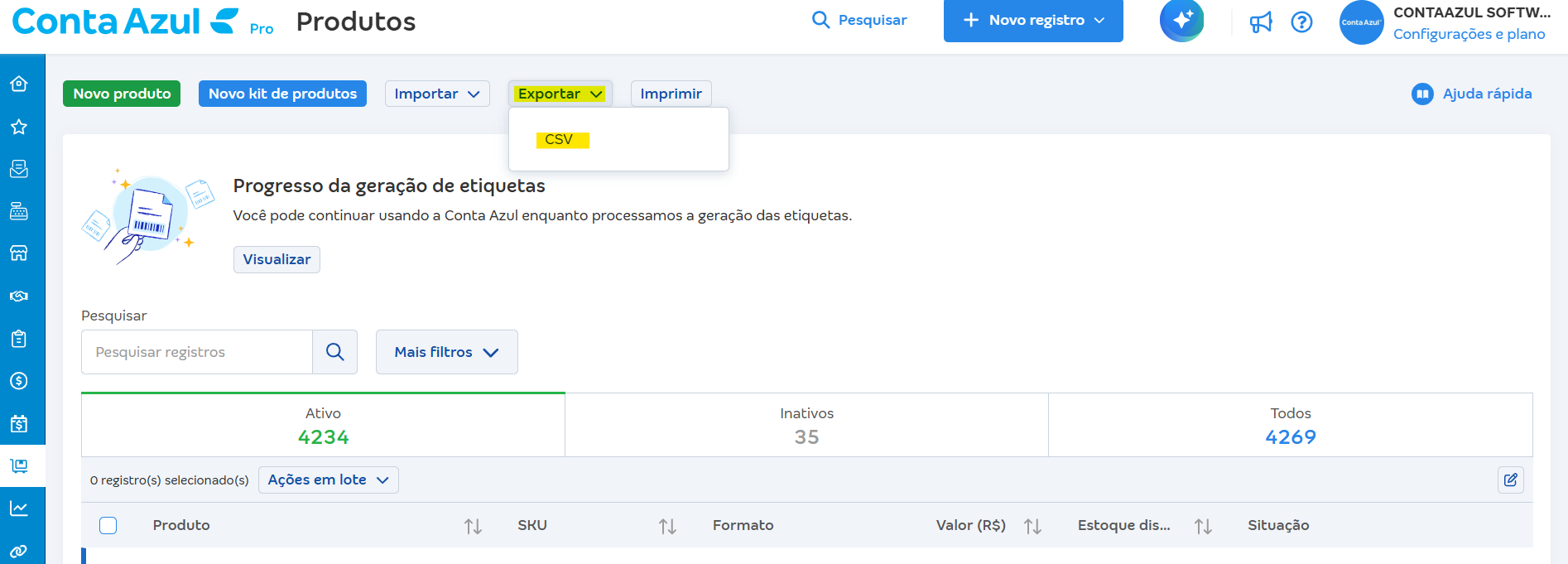Image resolution: width=1568 pixels, height=564 pixels.
Task: Click the label illustration thumbnail
Action: pyautogui.click(x=148, y=216)
